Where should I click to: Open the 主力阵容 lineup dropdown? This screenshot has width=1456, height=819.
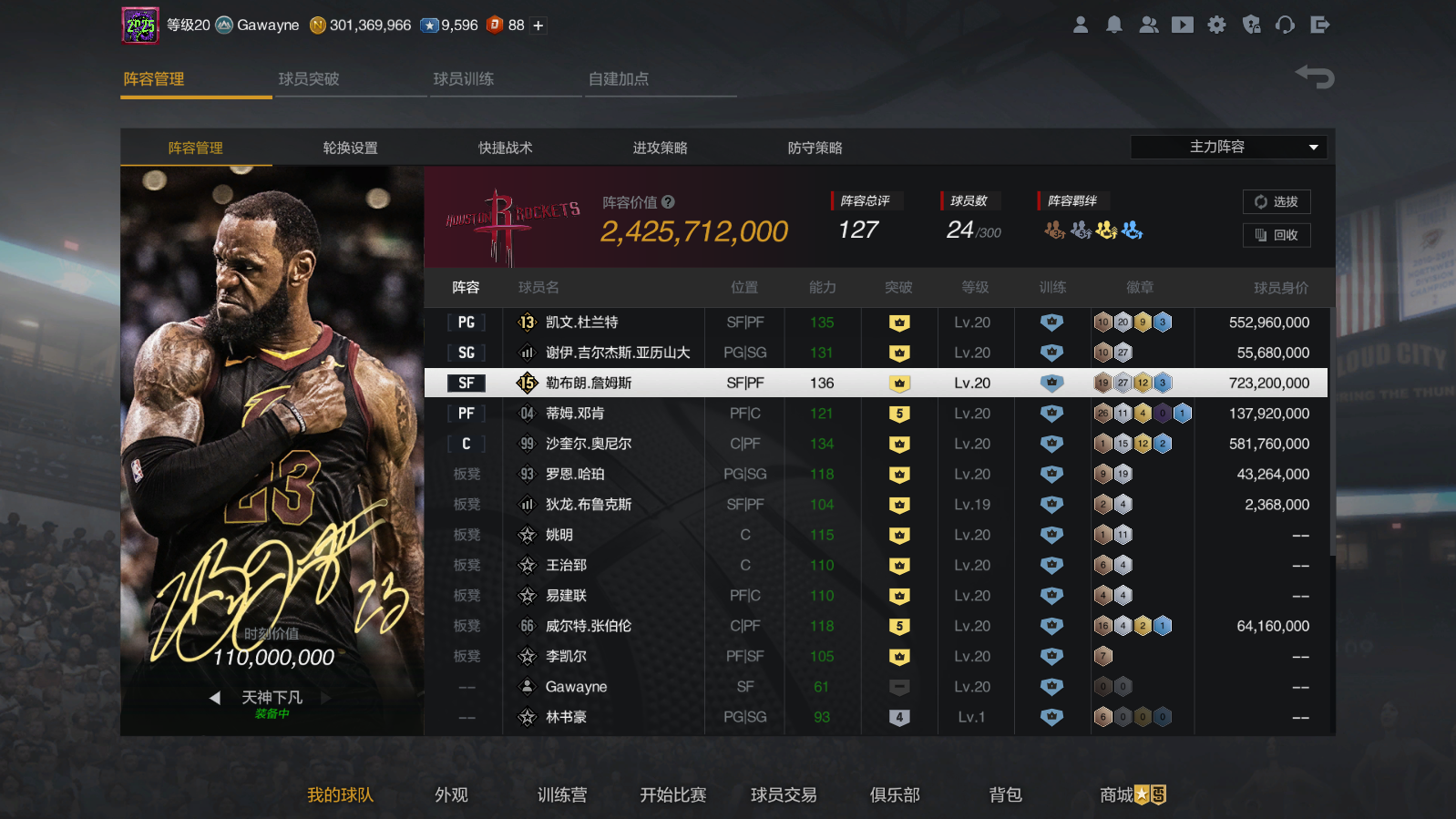[1228, 147]
